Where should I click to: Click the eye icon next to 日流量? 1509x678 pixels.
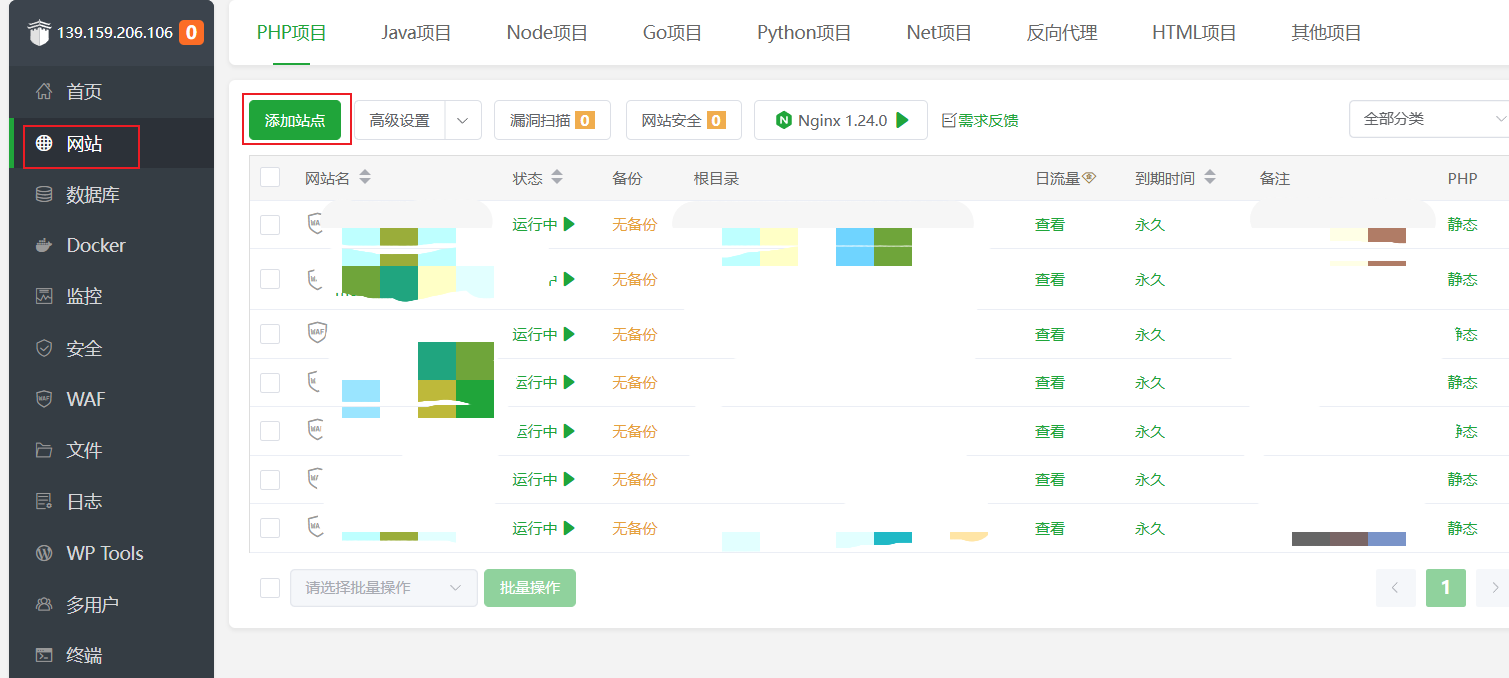pos(1089,178)
